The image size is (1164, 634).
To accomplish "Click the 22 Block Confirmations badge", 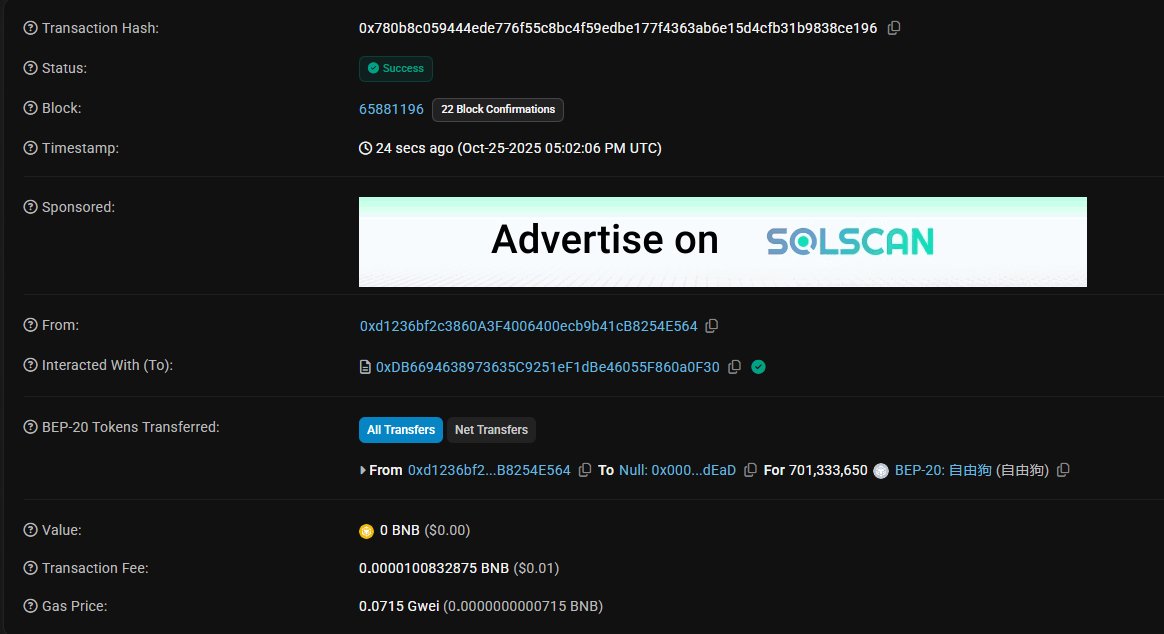I will 498,109.
